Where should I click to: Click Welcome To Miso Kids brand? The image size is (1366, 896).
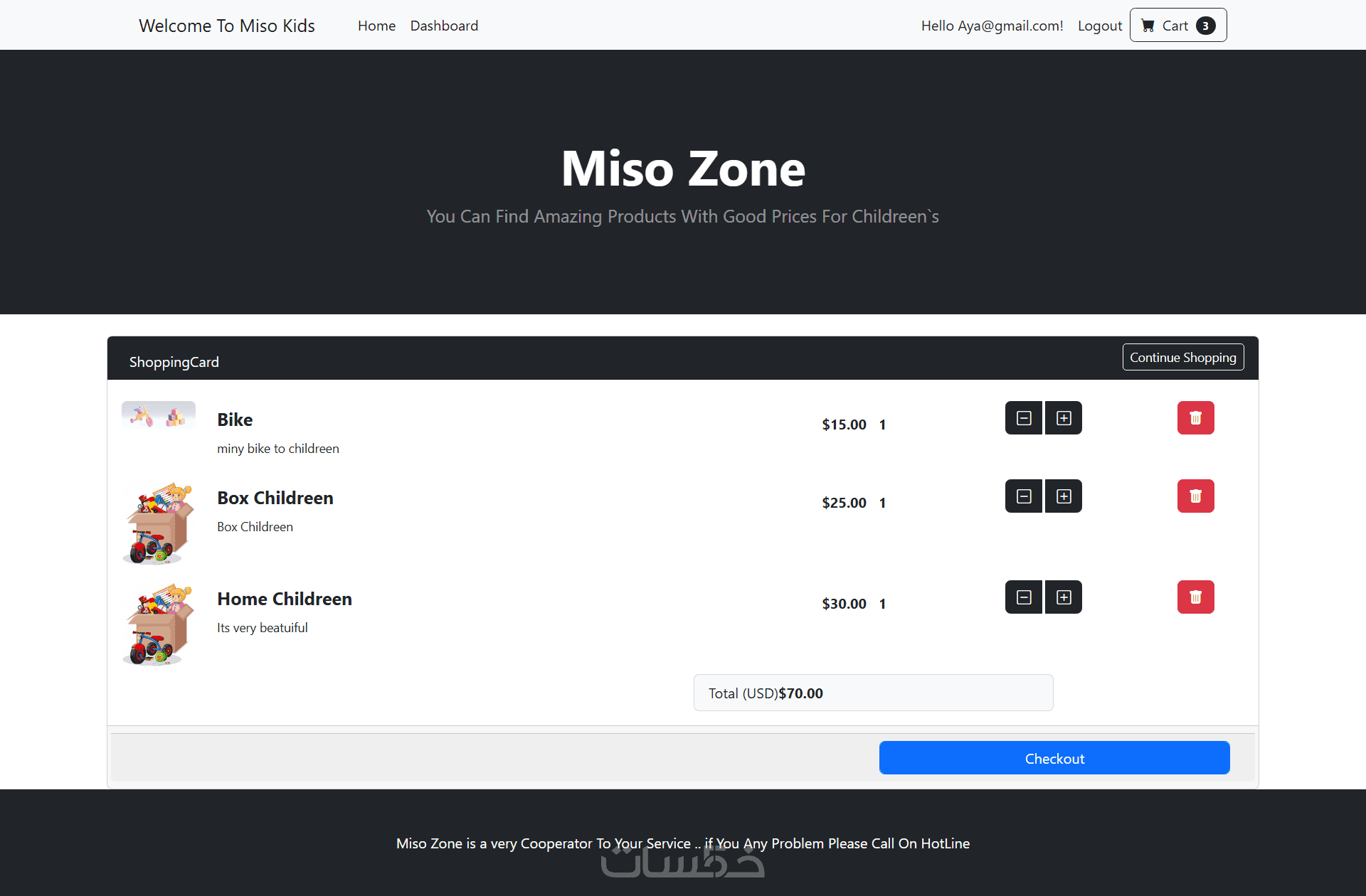tap(226, 26)
